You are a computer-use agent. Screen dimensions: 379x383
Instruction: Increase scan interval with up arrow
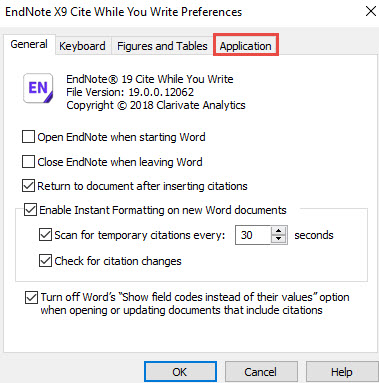(x=278, y=231)
